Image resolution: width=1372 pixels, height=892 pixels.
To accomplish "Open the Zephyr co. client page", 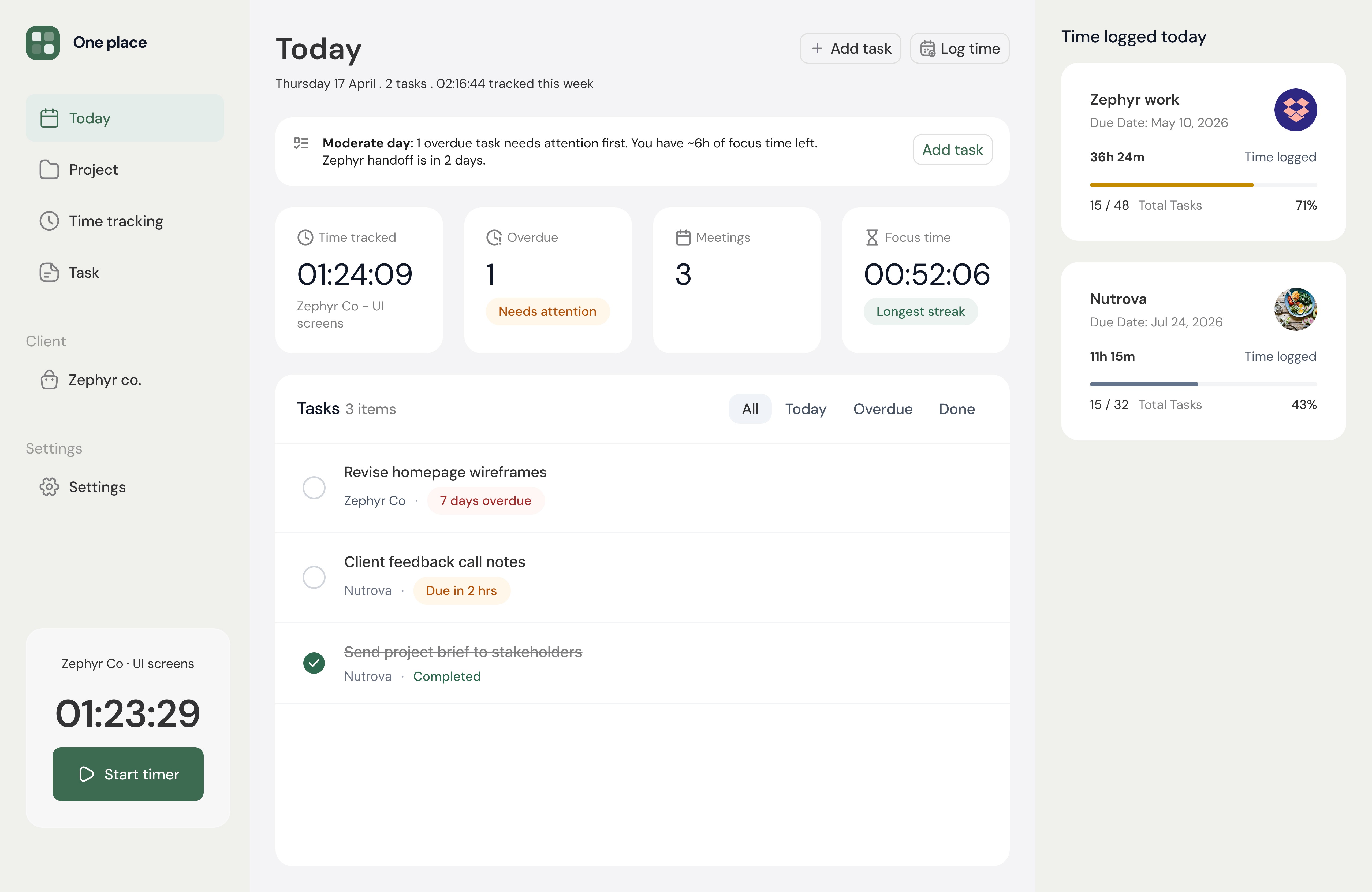I will click(125, 380).
